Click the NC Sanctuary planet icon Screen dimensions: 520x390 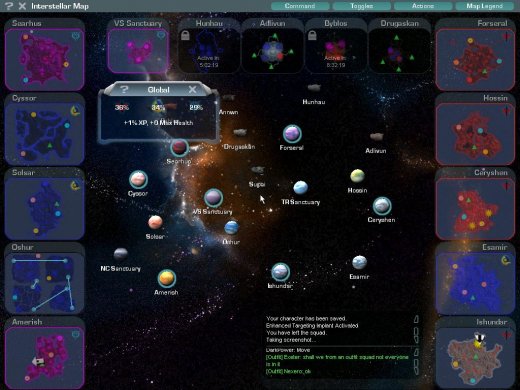(120, 254)
